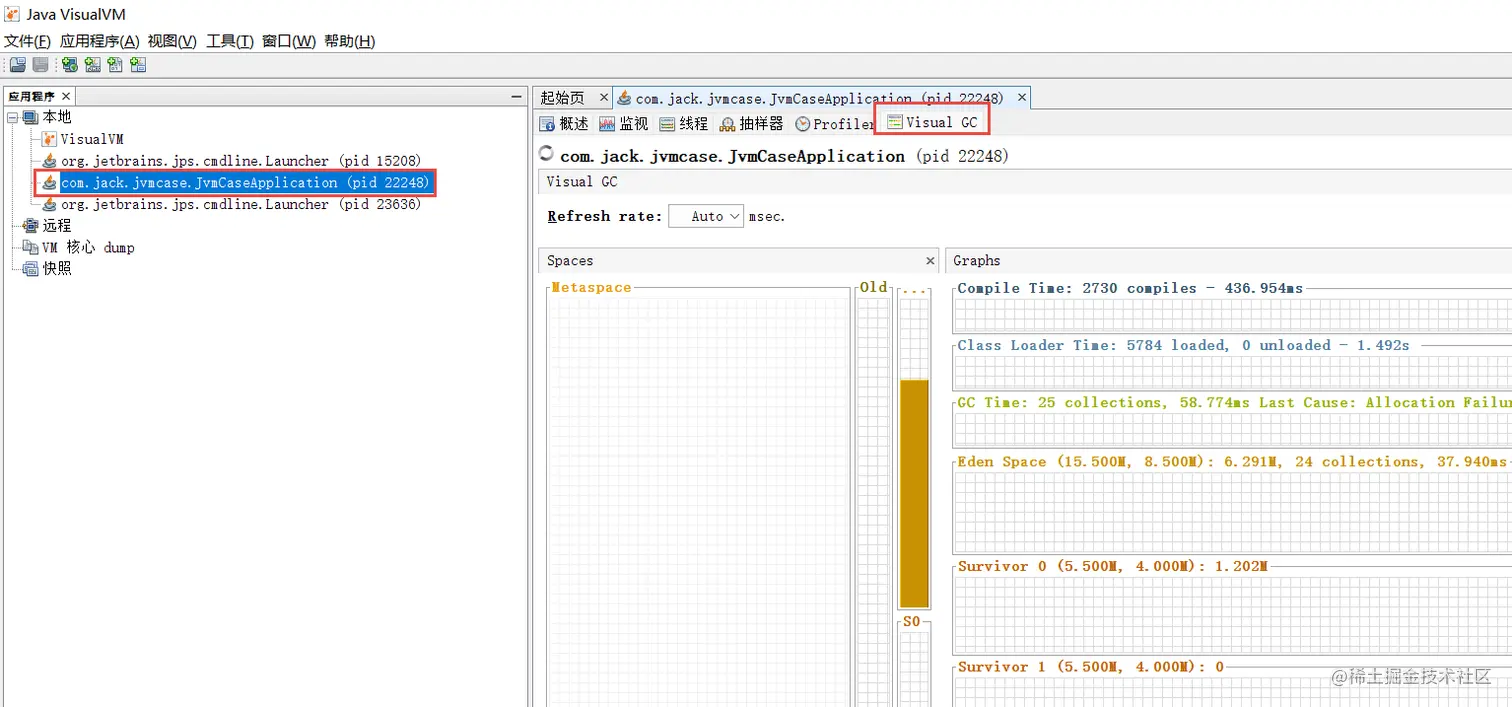The height and width of the screenshot is (707, 1512).
Task: Open the Refresh rate Auto dropdown
Action: point(706,216)
